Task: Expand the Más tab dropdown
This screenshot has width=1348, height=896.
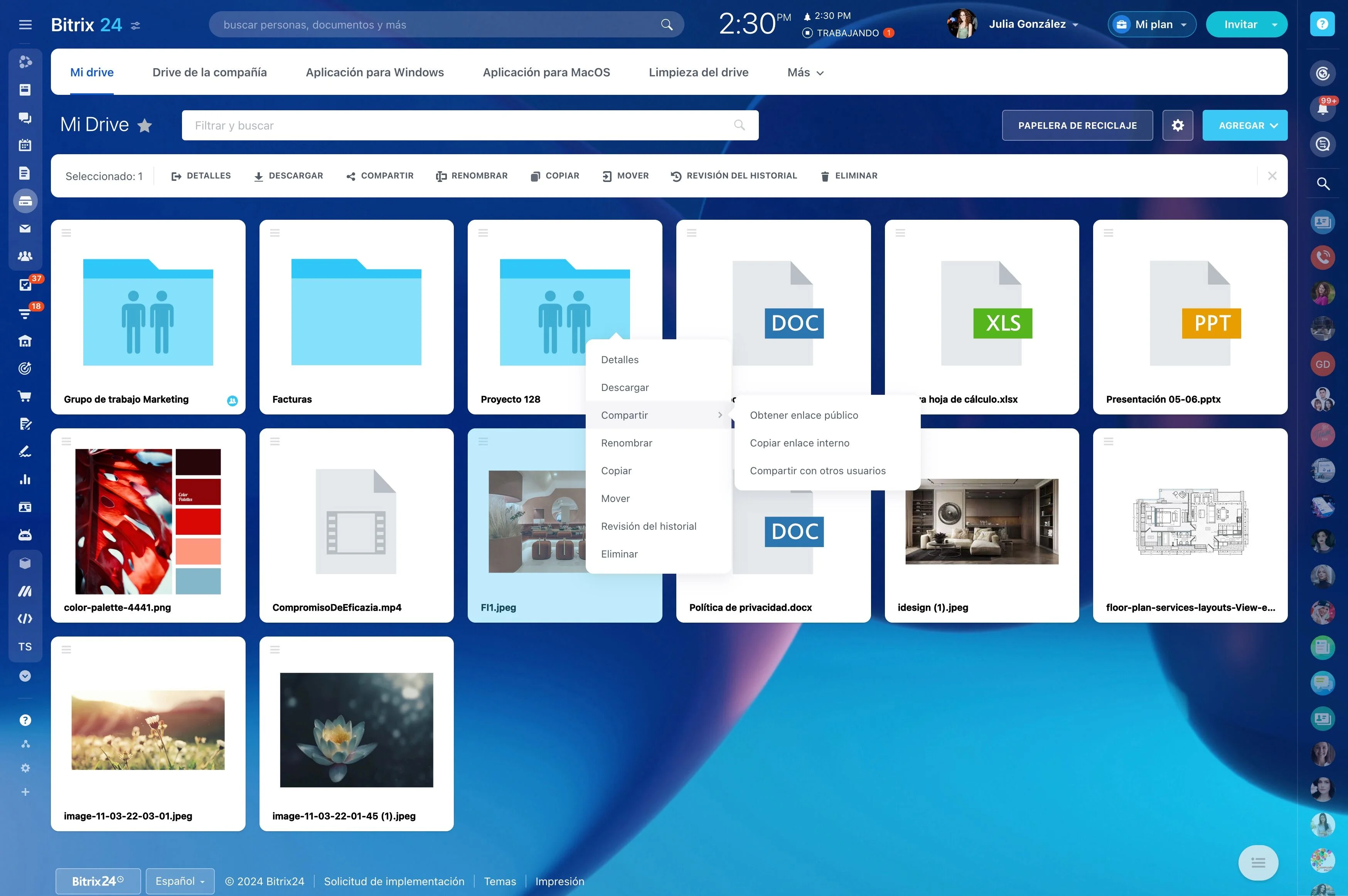Action: pos(805,72)
